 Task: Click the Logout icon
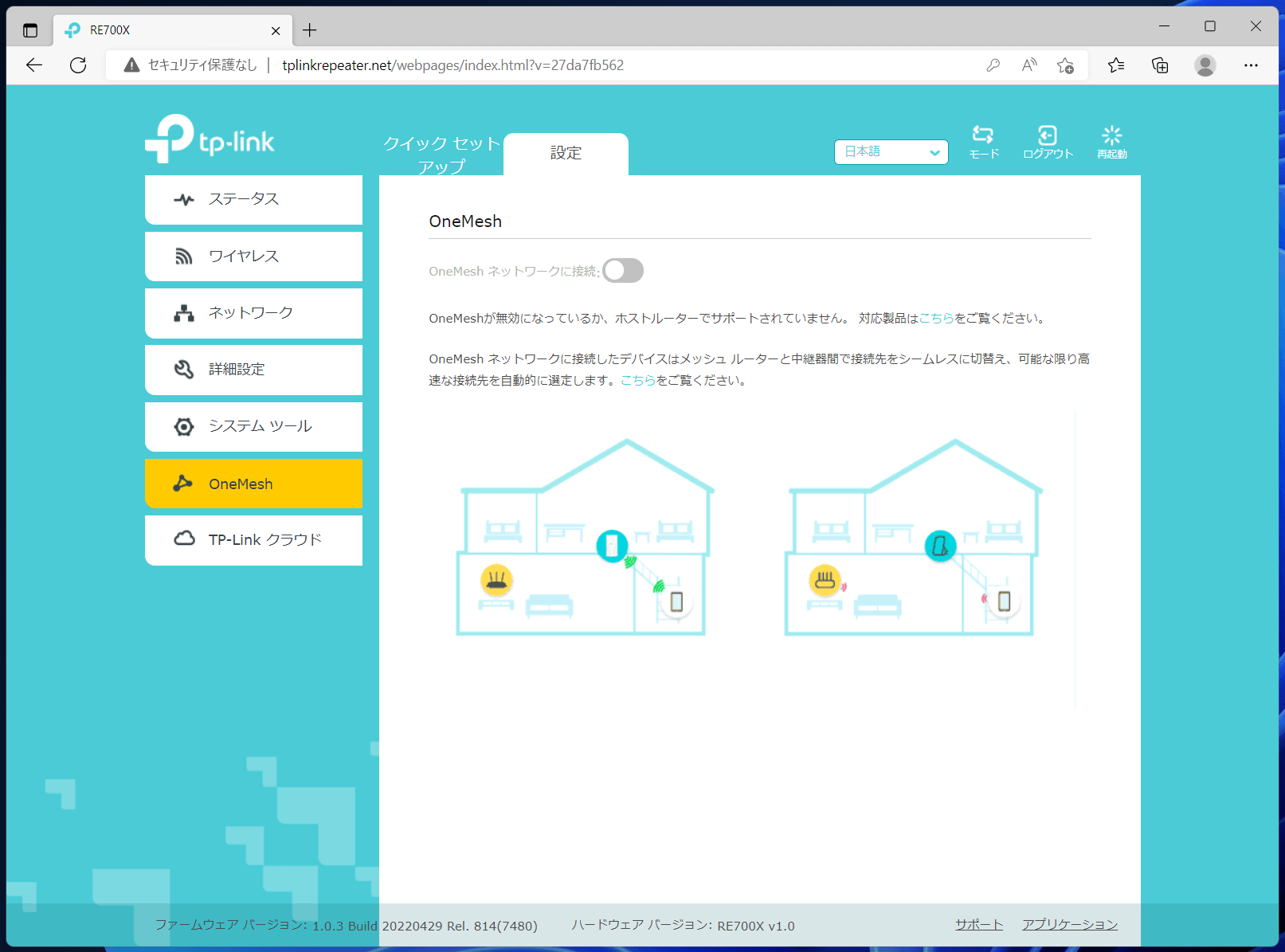point(1048,143)
